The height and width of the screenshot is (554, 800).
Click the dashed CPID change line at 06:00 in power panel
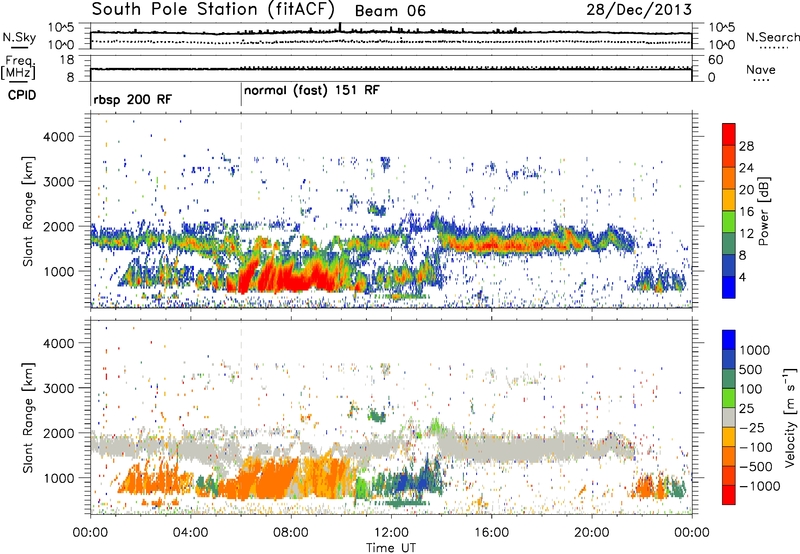[241, 211]
